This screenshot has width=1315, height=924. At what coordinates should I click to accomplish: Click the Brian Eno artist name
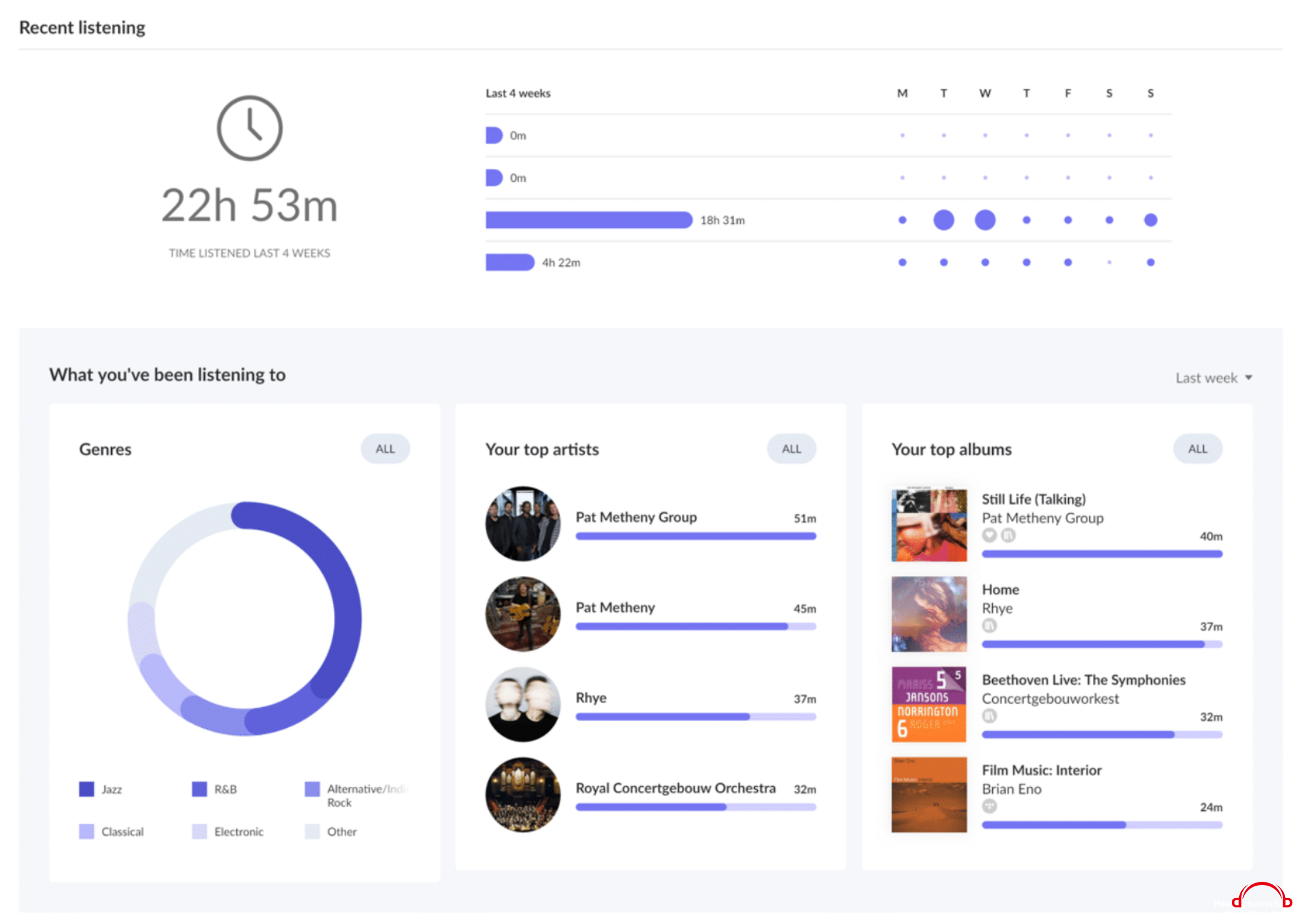1011,789
